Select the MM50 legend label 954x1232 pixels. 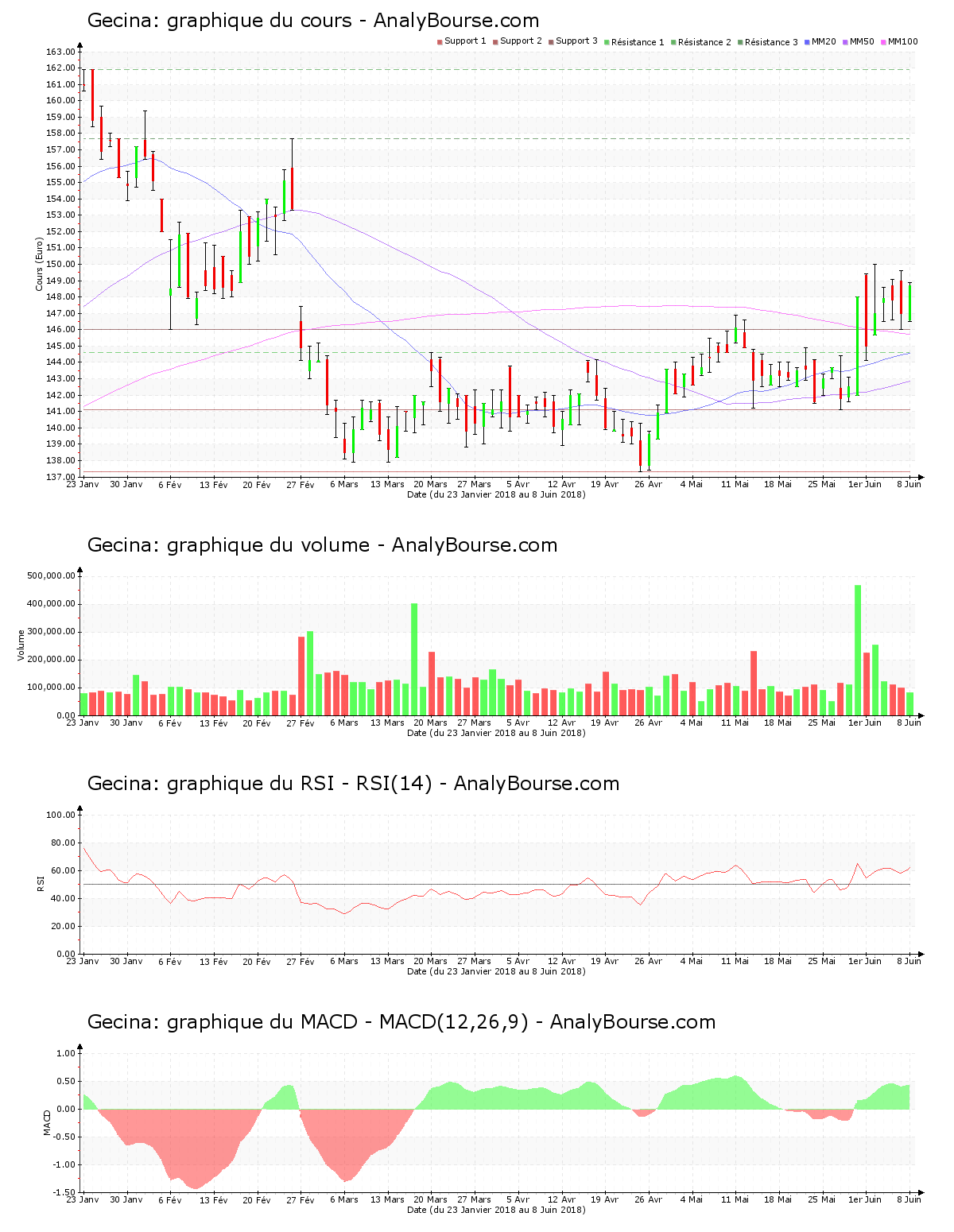pyautogui.click(x=862, y=41)
